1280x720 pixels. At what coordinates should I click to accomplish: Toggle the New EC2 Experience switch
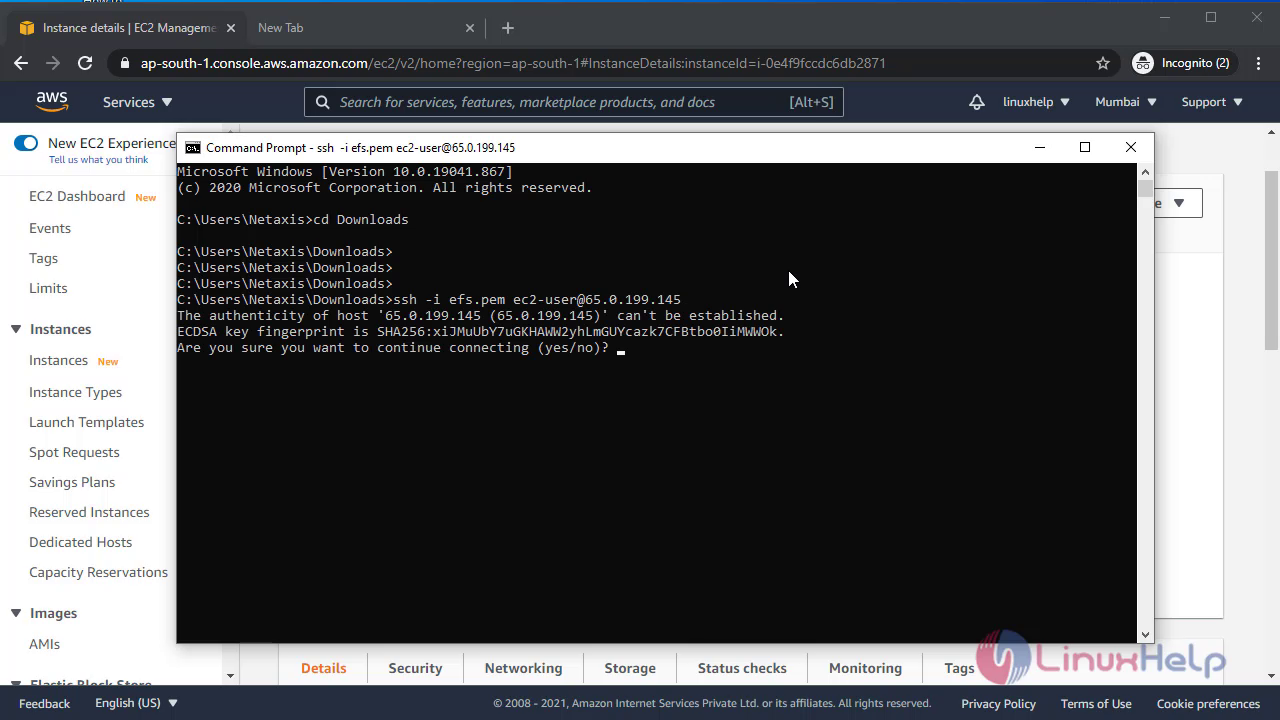click(25, 143)
